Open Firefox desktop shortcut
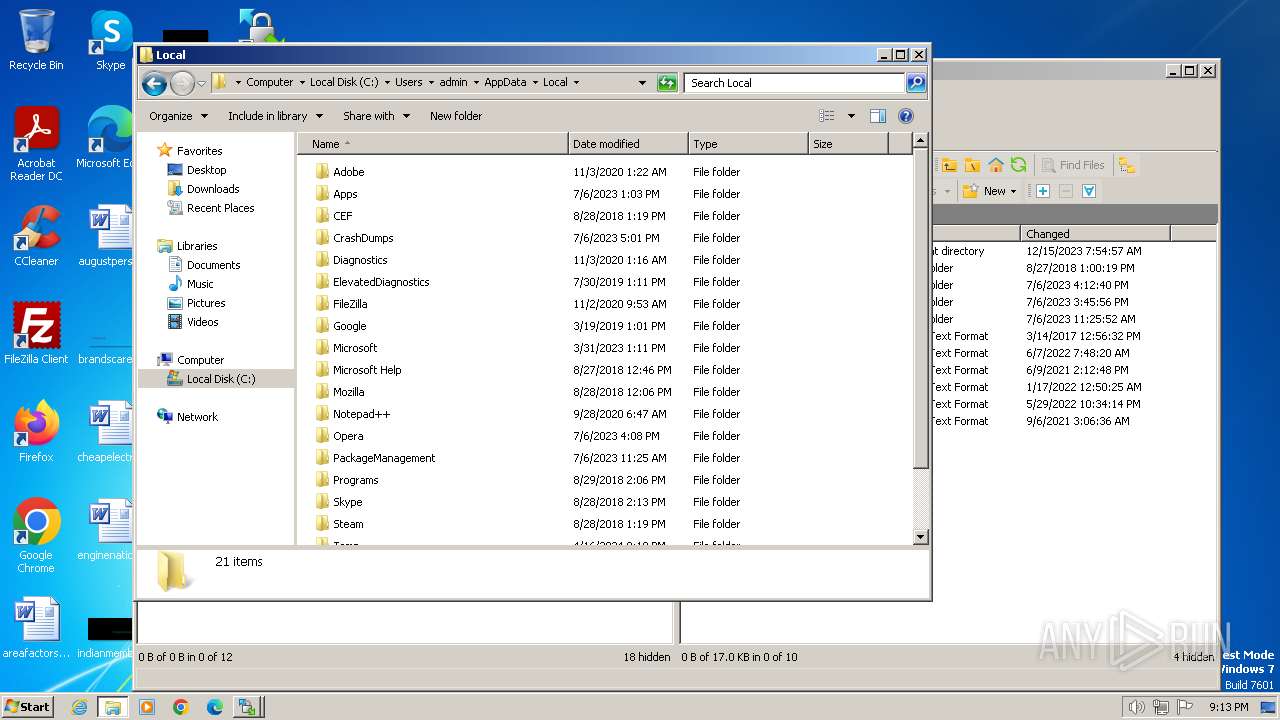Screen dimensions: 1280x720 click(x=36, y=432)
